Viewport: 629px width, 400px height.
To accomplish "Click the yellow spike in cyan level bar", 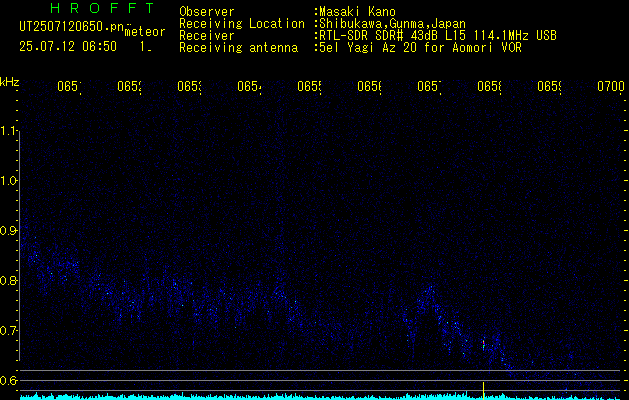I will click(x=483, y=390).
